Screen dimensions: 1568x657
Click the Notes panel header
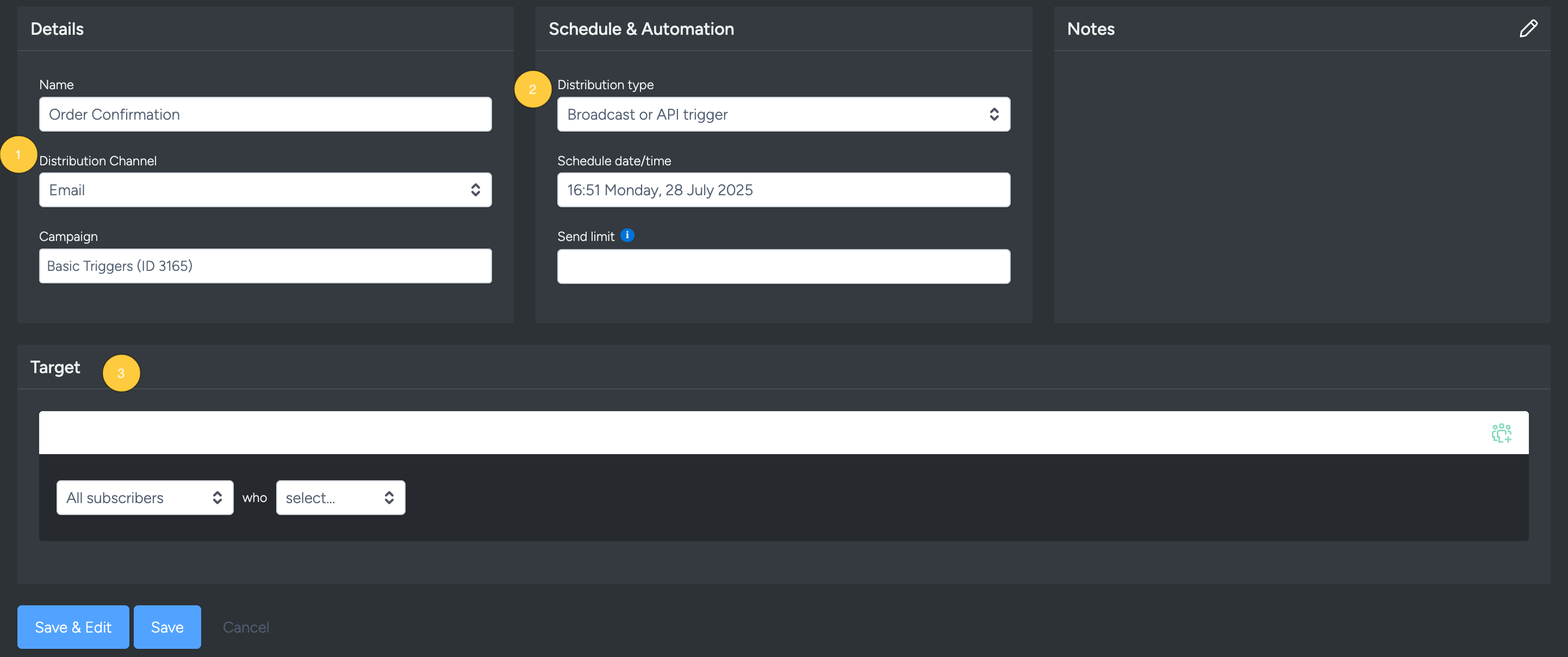tap(1090, 28)
